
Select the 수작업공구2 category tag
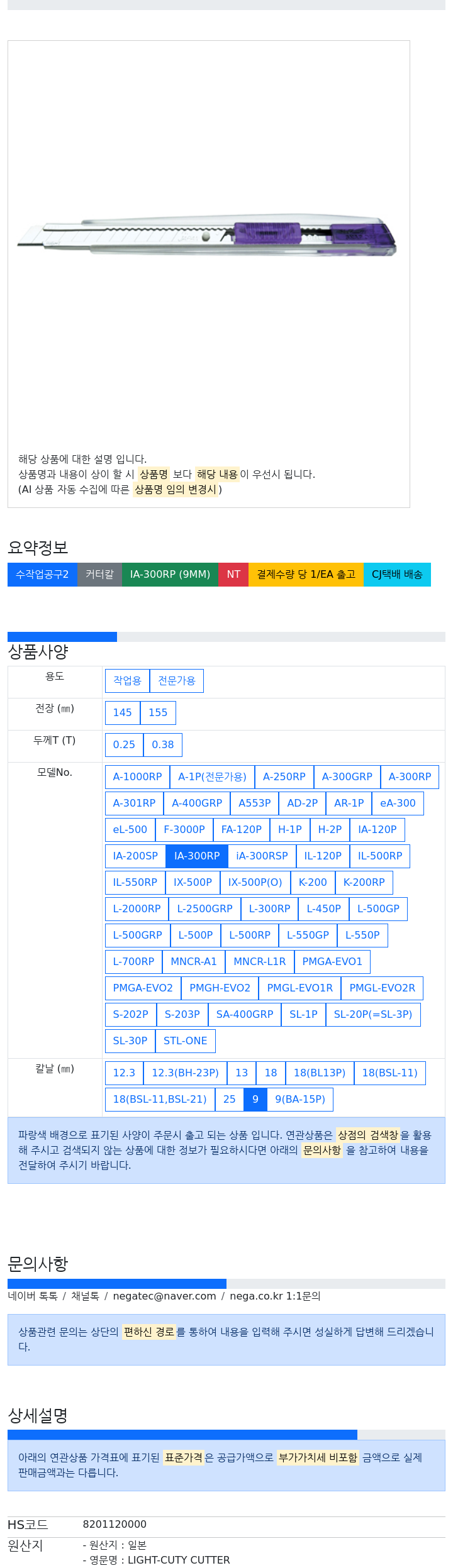pos(42,575)
